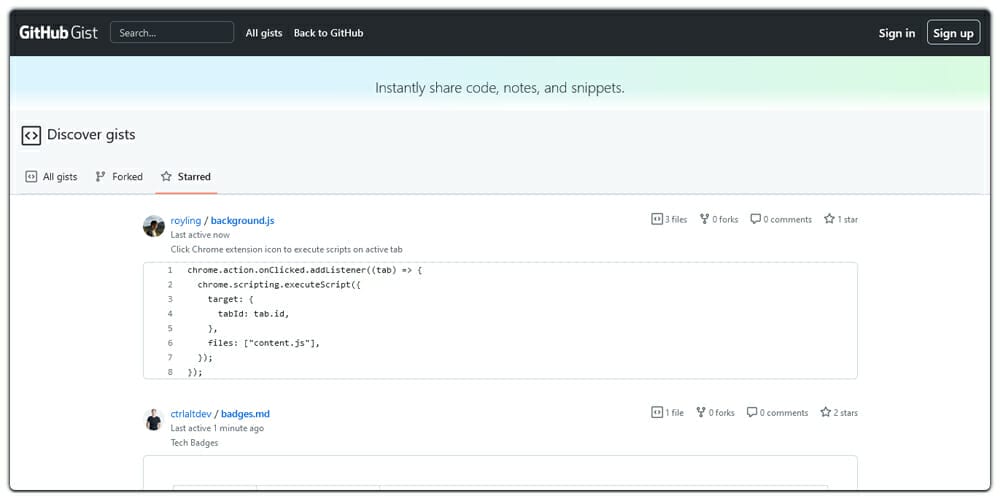The height and width of the screenshot is (500, 1000).
Task: Click the Sign up button
Action: [x=953, y=33]
